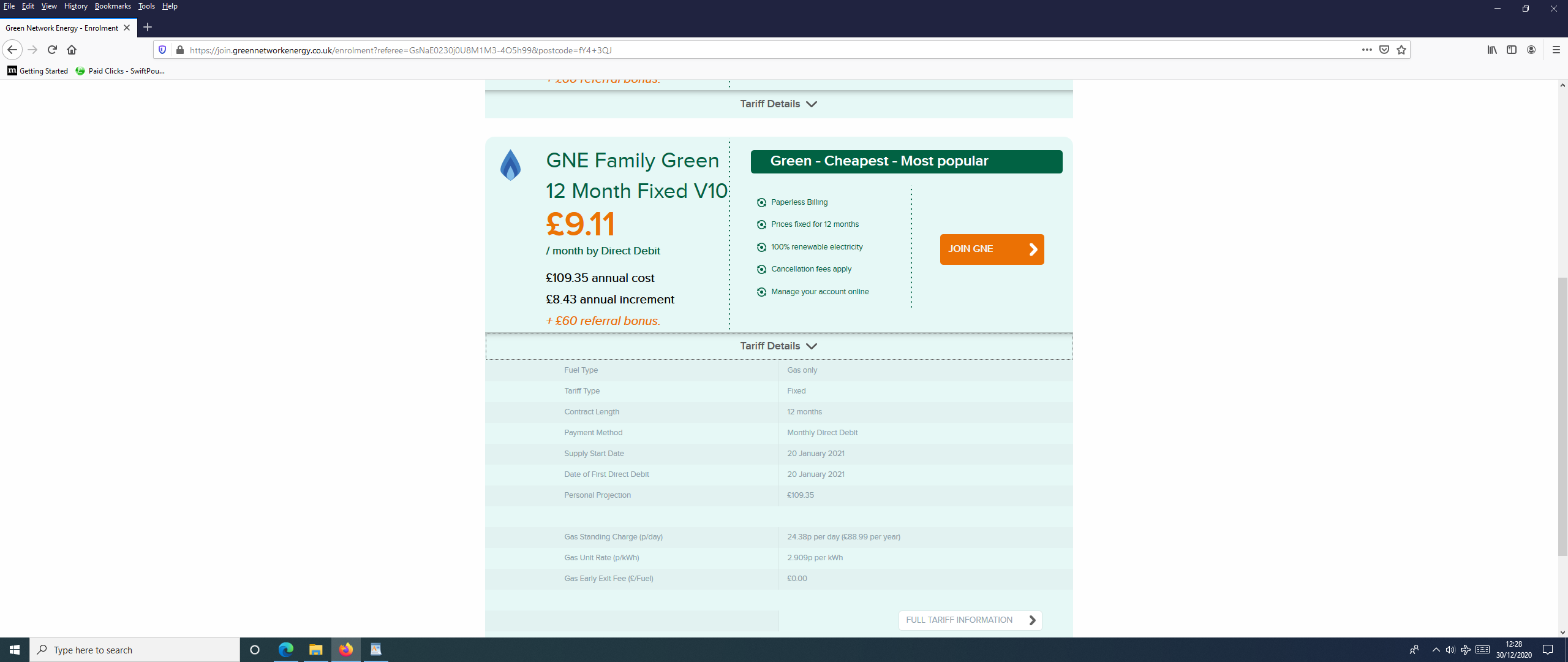Open the File menu
The image size is (1568, 662).
coord(9,6)
